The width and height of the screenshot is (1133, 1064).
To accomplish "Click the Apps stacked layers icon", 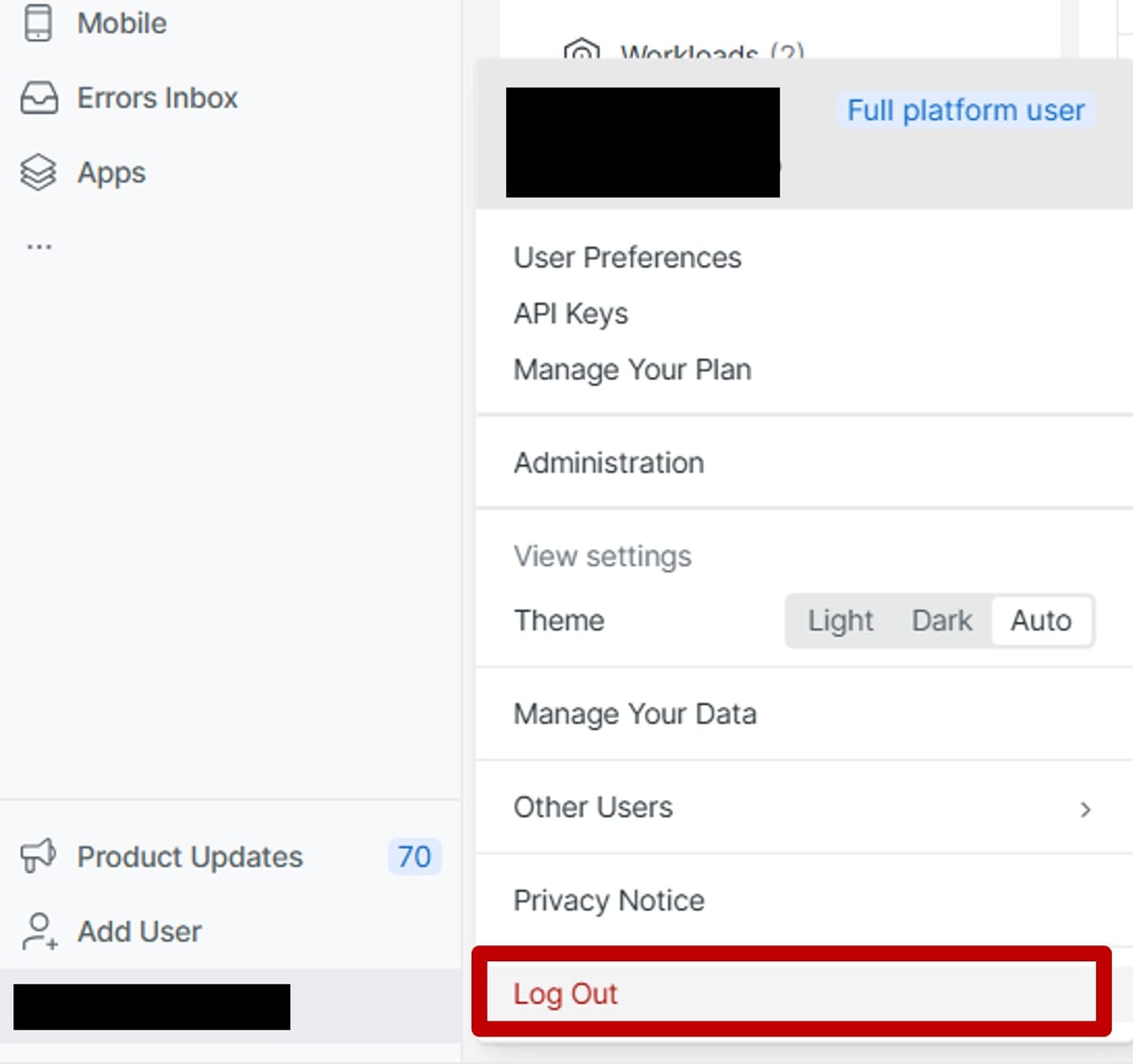I will [38, 173].
